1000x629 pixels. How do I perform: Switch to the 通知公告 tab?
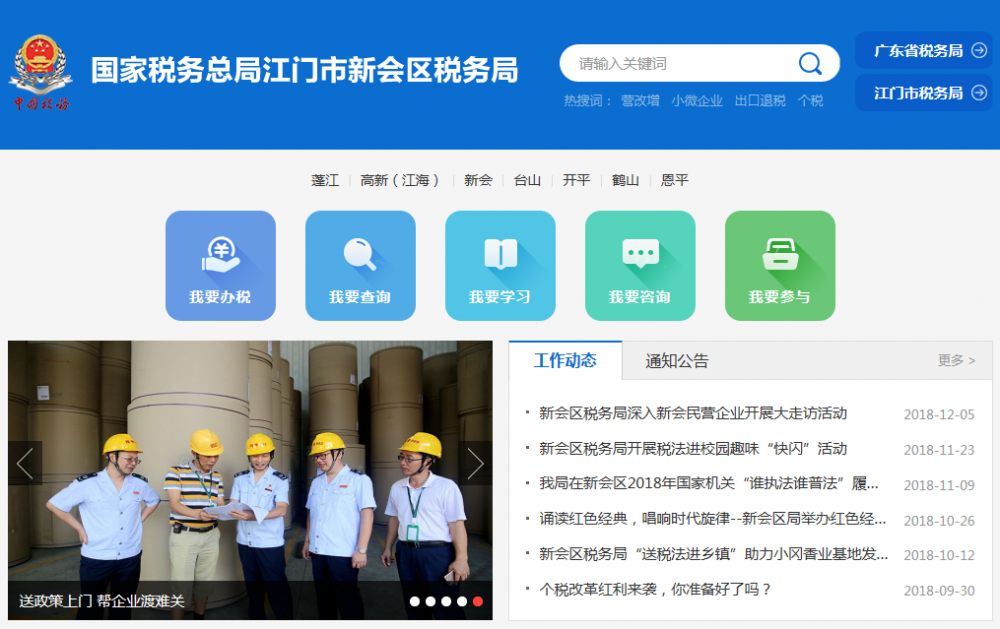677,361
